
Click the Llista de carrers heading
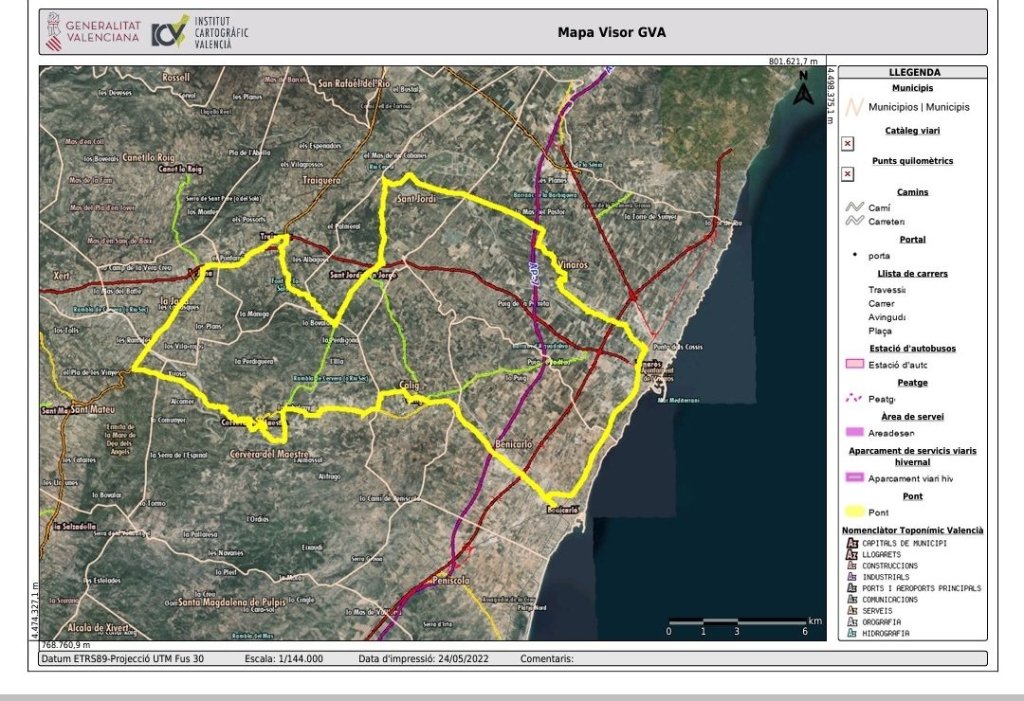pos(911,273)
